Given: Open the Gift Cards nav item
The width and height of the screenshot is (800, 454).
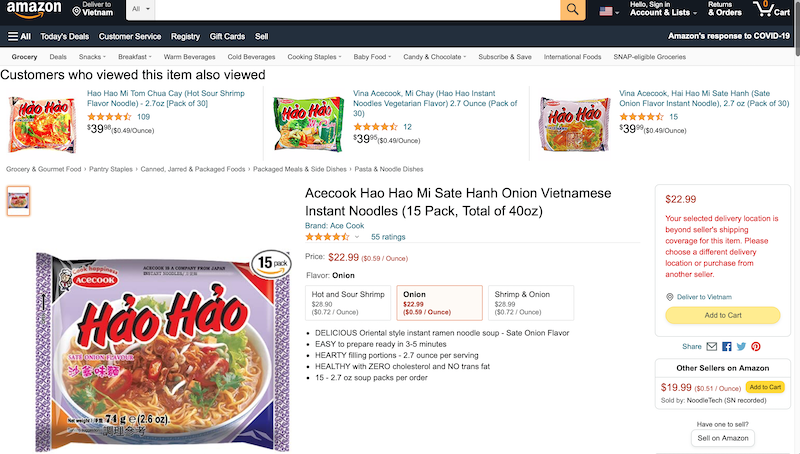Looking at the screenshot, I should [227, 36].
